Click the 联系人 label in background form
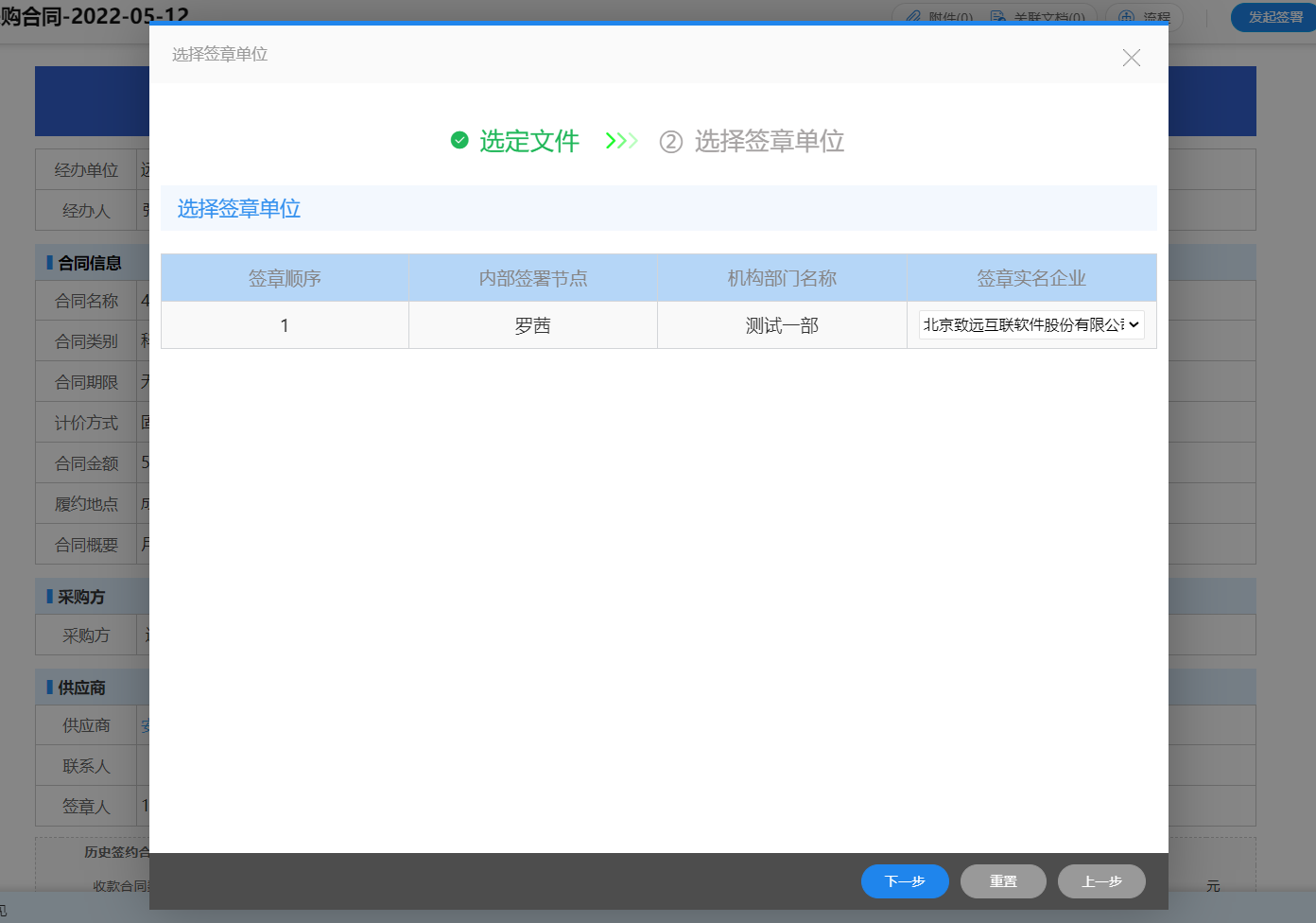Image resolution: width=1316 pixels, height=923 pixels. [x=86, y=766]
